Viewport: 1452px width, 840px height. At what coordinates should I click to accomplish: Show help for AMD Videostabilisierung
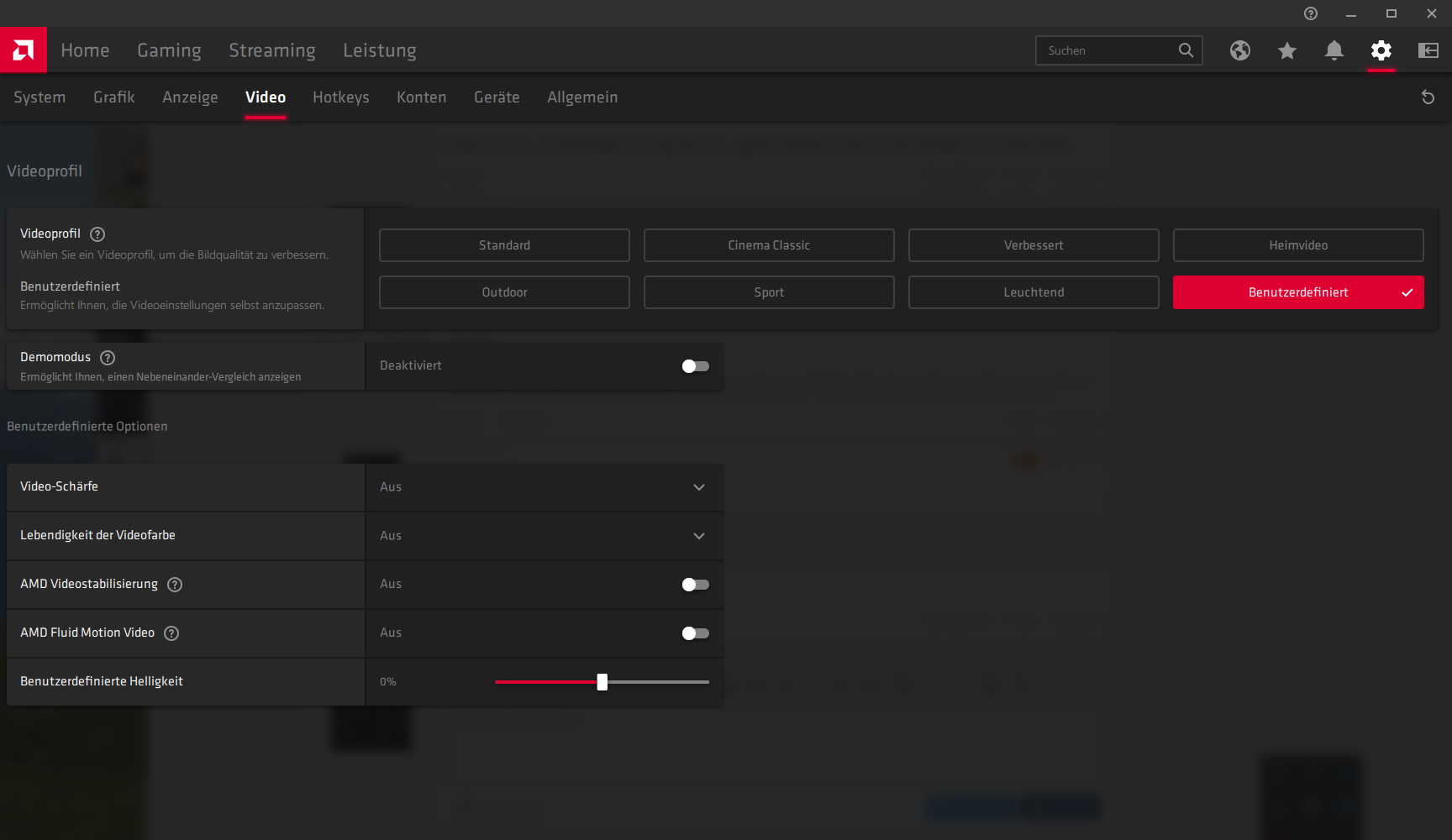tap(175, 585)
